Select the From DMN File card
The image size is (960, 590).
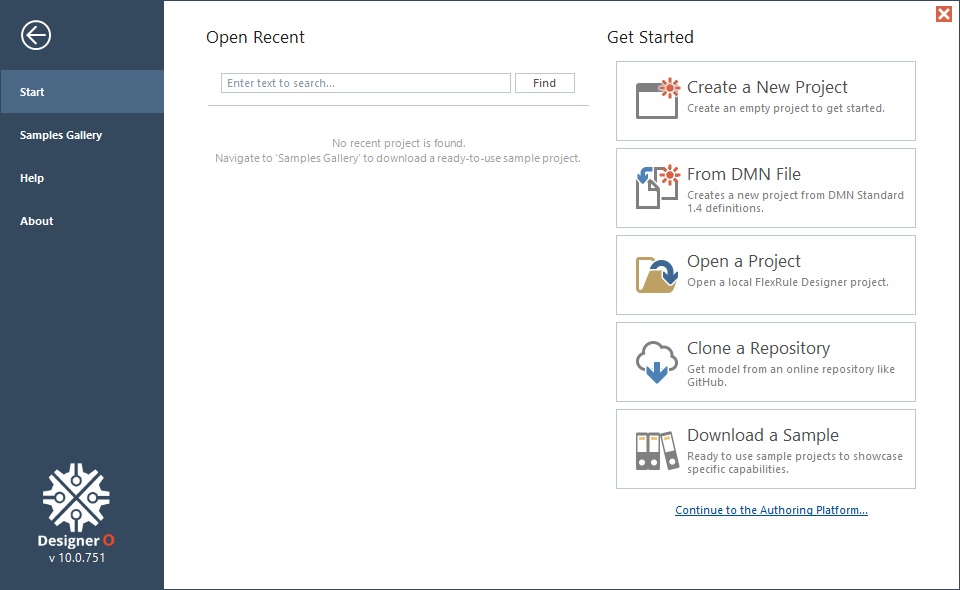pyautogui.click(x=766, y=188)
